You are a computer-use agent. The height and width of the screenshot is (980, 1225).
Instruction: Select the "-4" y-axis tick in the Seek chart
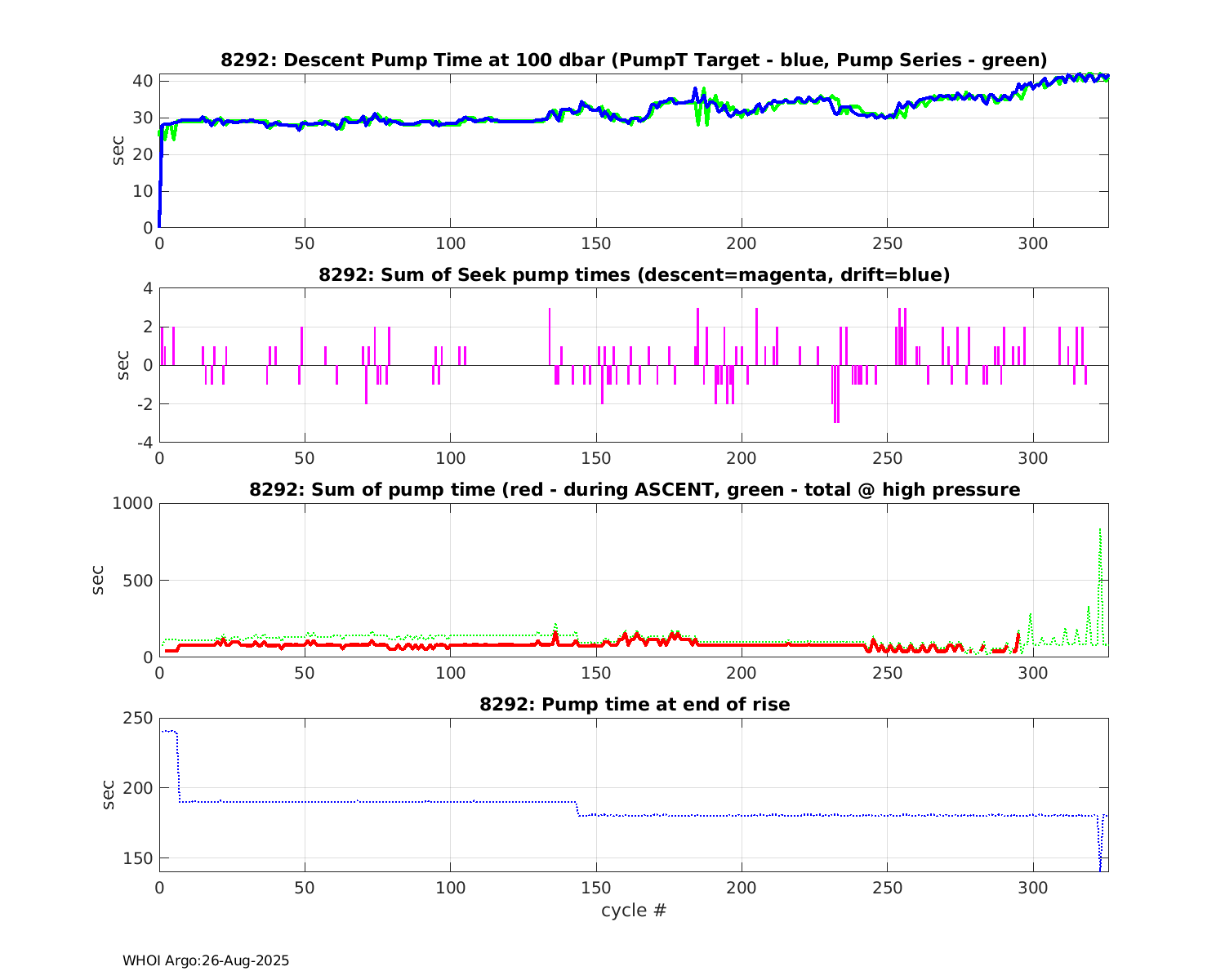tap(145, 443)
